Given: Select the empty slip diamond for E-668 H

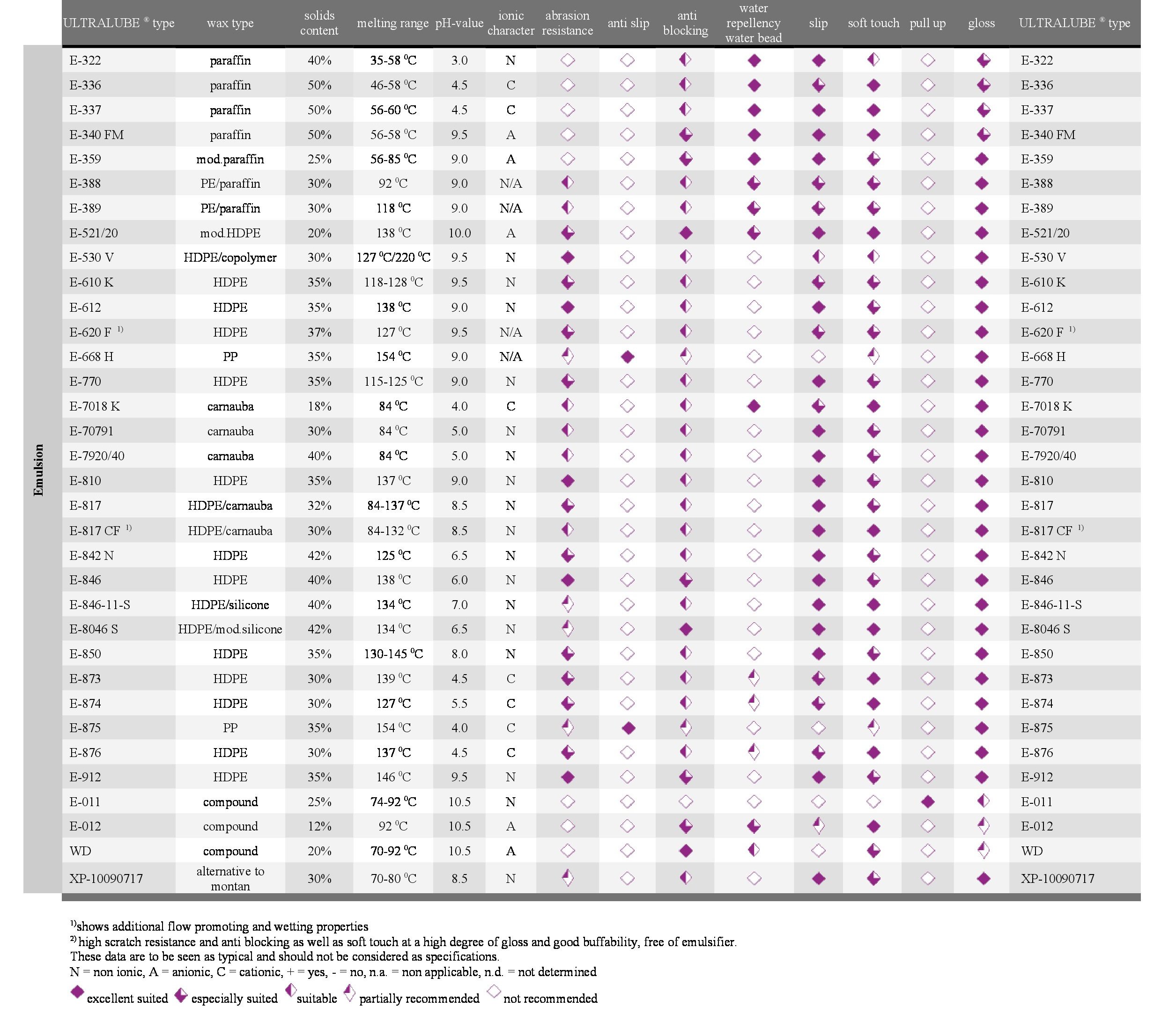Looking at the screenshot, I should point(818,357).
